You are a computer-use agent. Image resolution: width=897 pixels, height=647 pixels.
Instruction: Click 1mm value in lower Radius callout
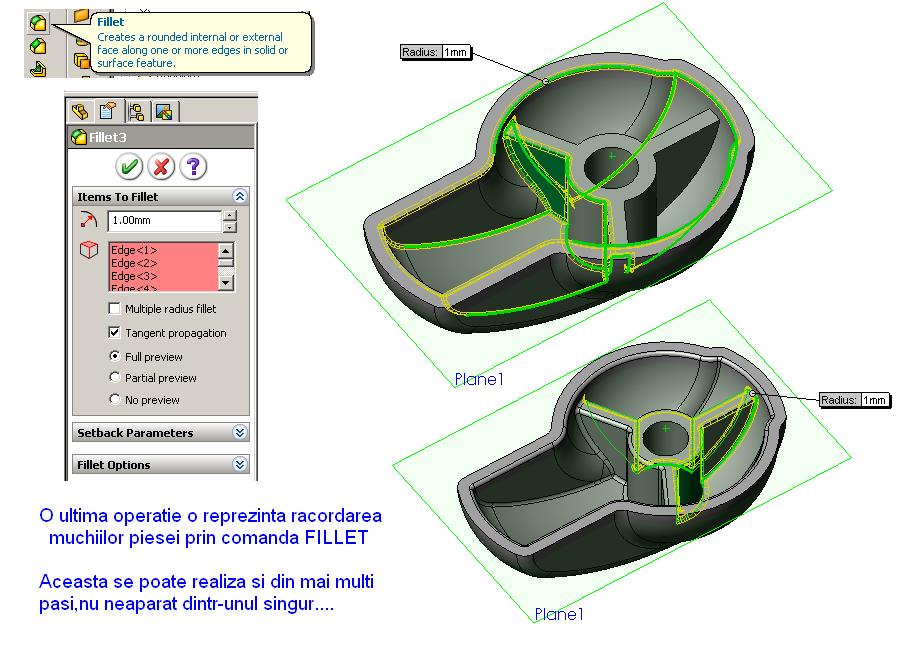875,400
